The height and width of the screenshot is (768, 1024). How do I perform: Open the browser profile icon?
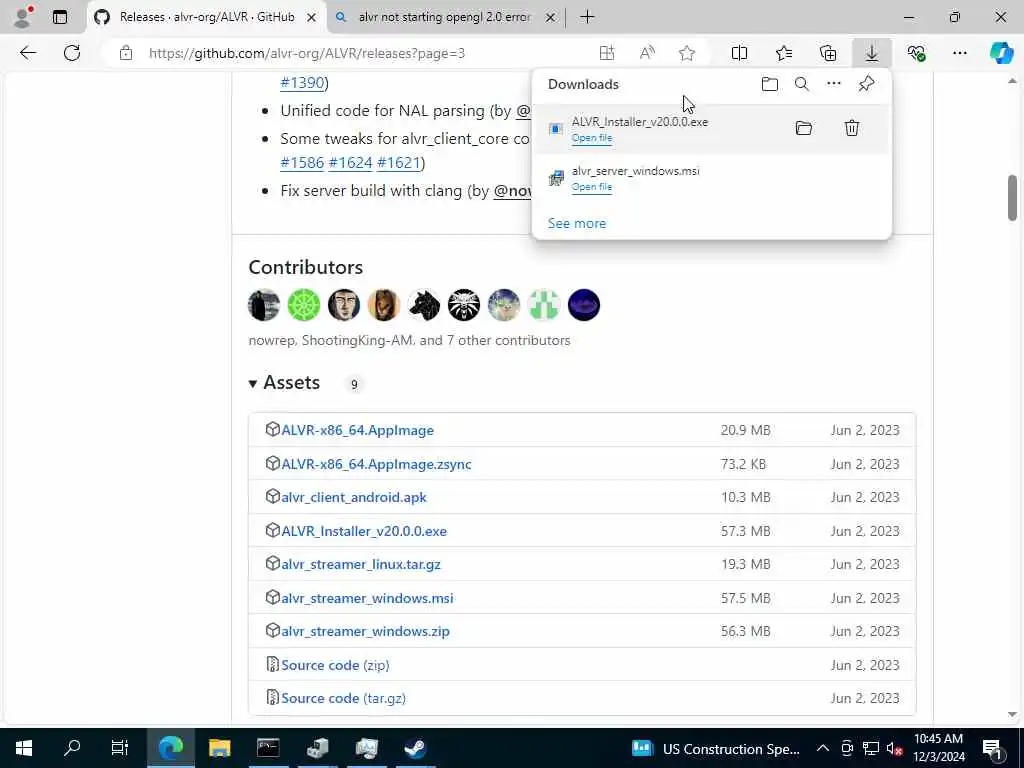pos(23,17)
